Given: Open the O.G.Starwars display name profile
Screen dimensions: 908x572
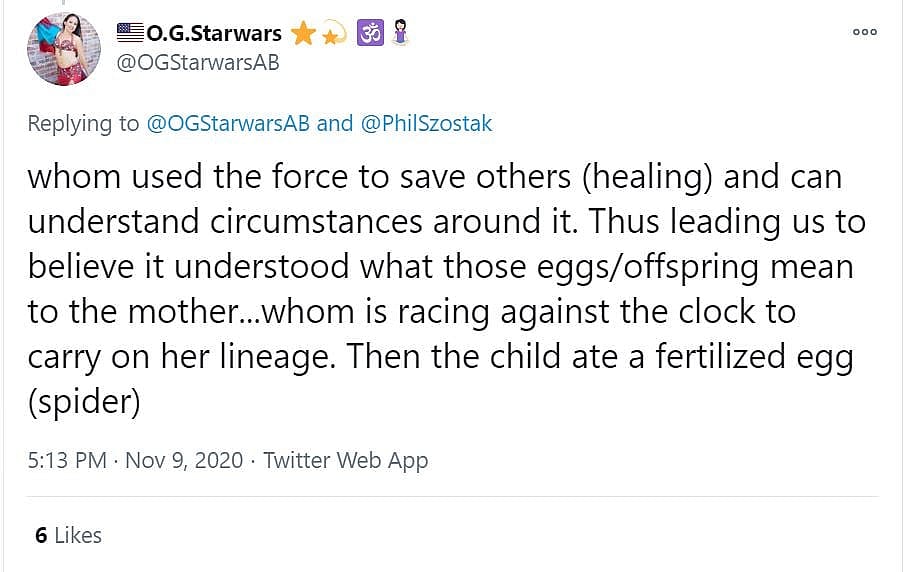Looking at the screenshot, I should coord(214,33).
